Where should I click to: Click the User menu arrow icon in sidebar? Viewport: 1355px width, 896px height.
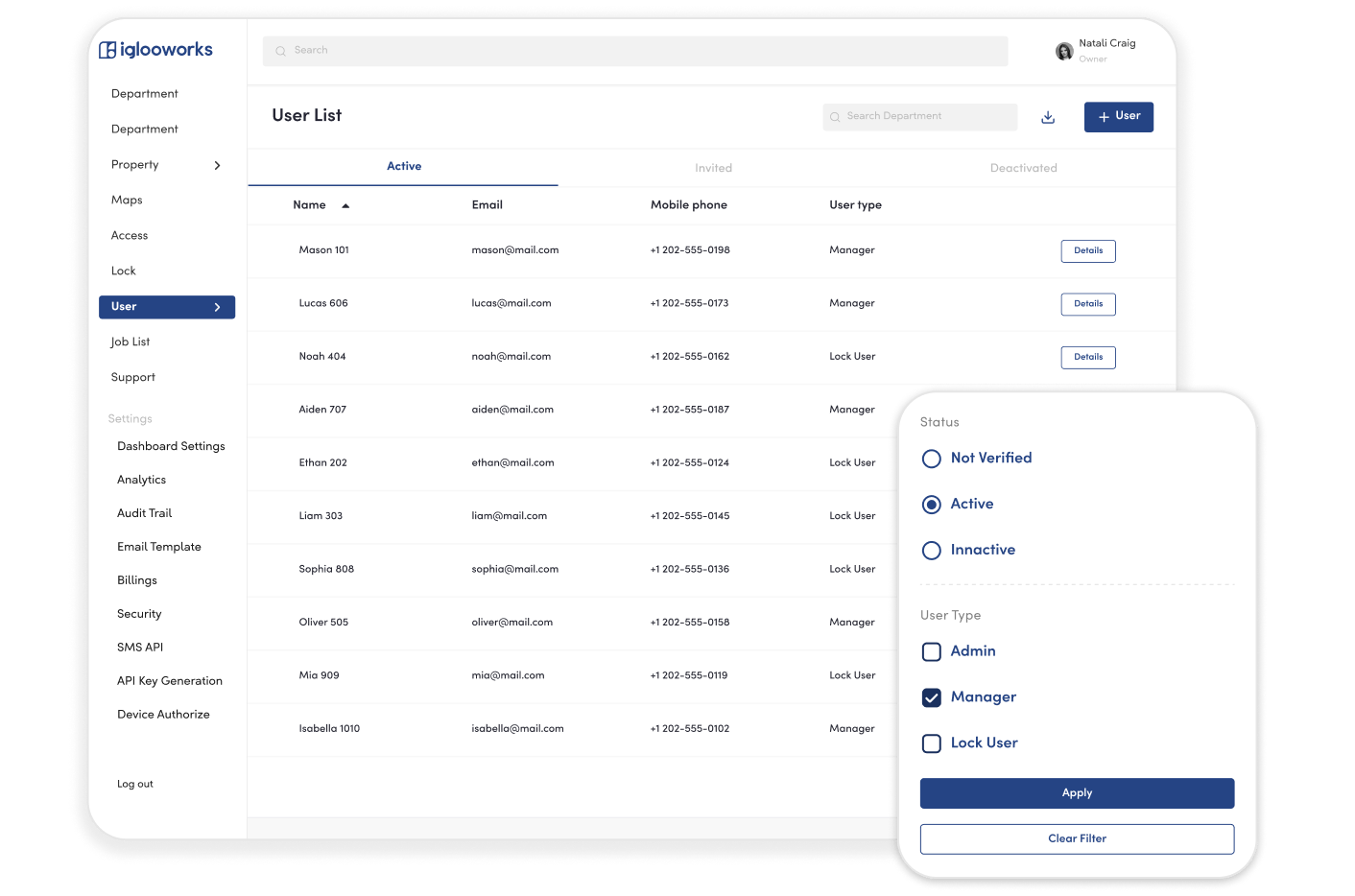coord(219,307)
